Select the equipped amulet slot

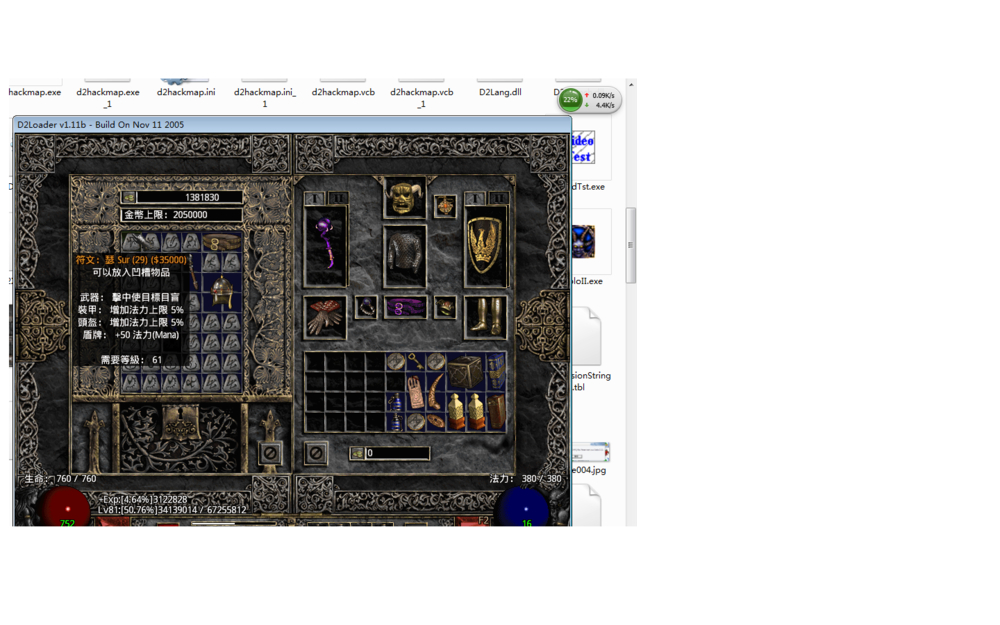tap(445, 206)
